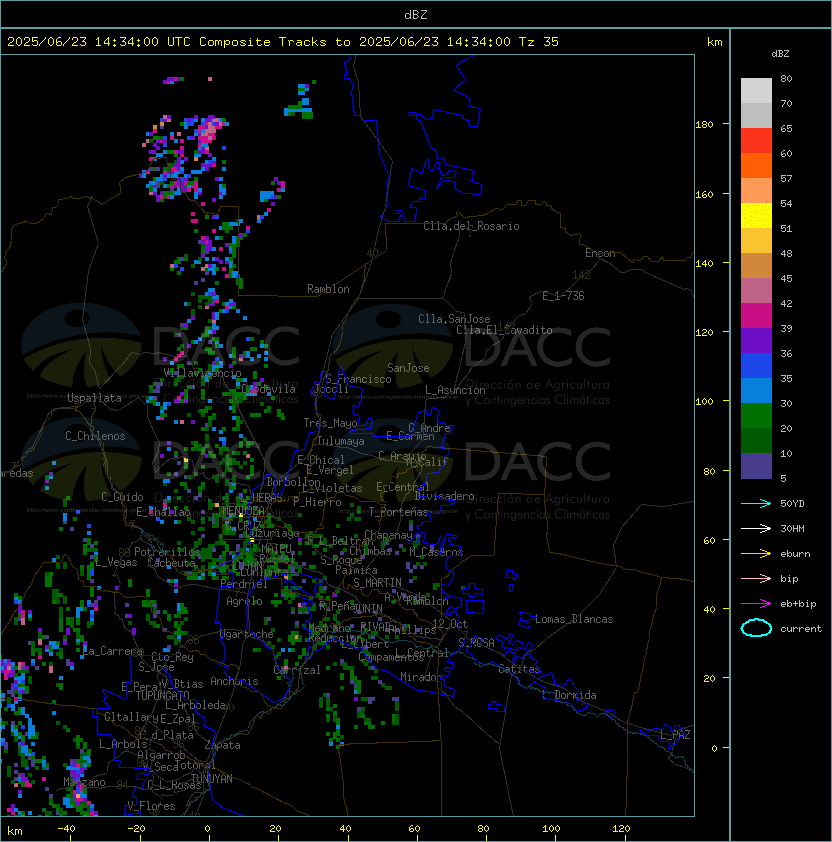Click the 'Tz 35' value in header
Image resolution: width=832 pixels, height=842 pixels.
coord(539,42)
